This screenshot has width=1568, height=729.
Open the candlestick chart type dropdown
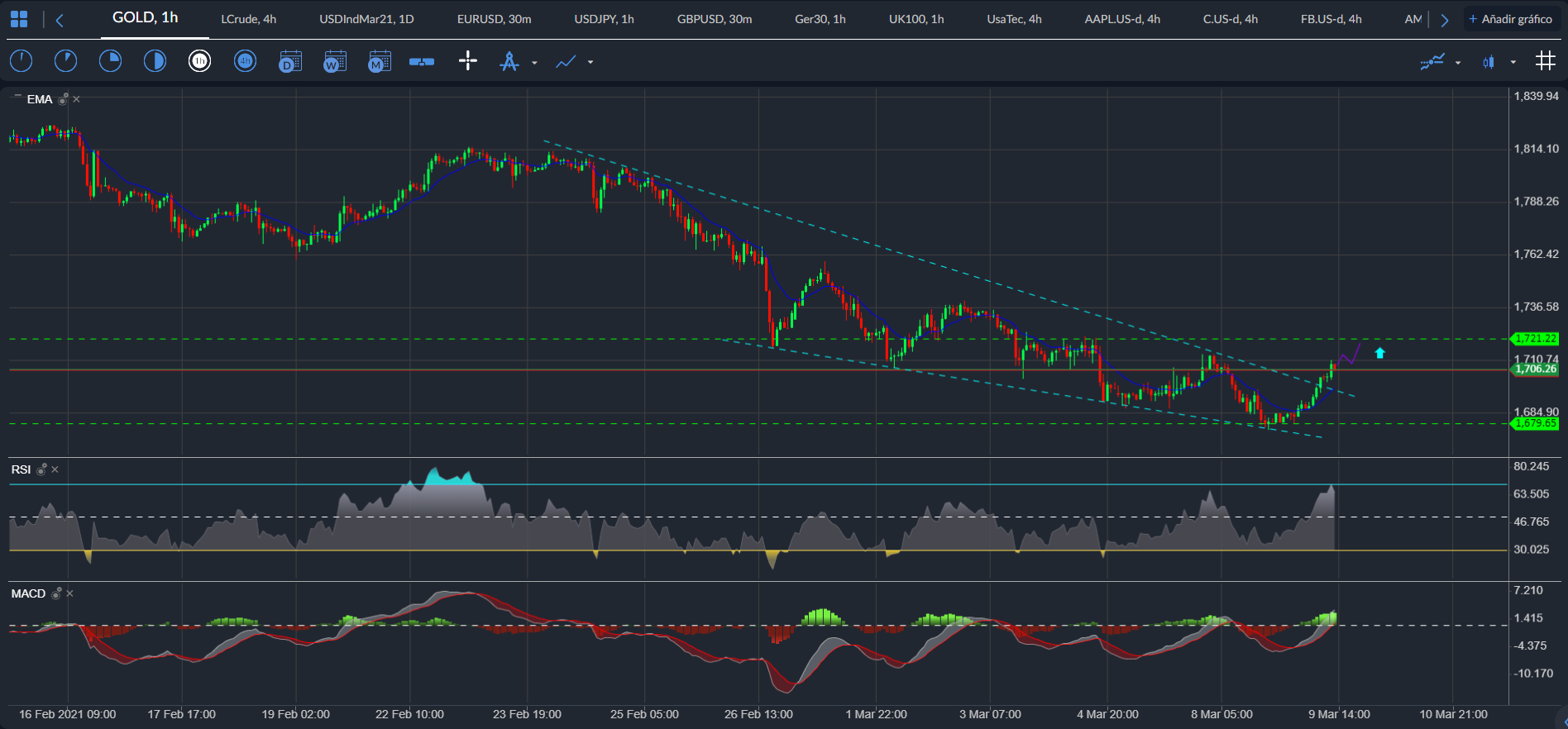click(1513, 63)
